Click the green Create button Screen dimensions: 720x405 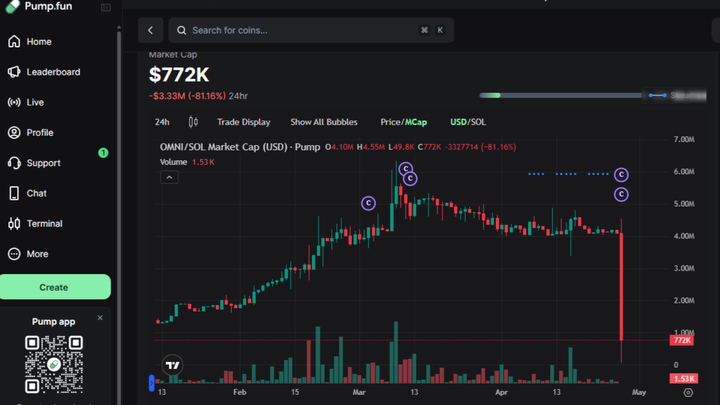point(54,287)
